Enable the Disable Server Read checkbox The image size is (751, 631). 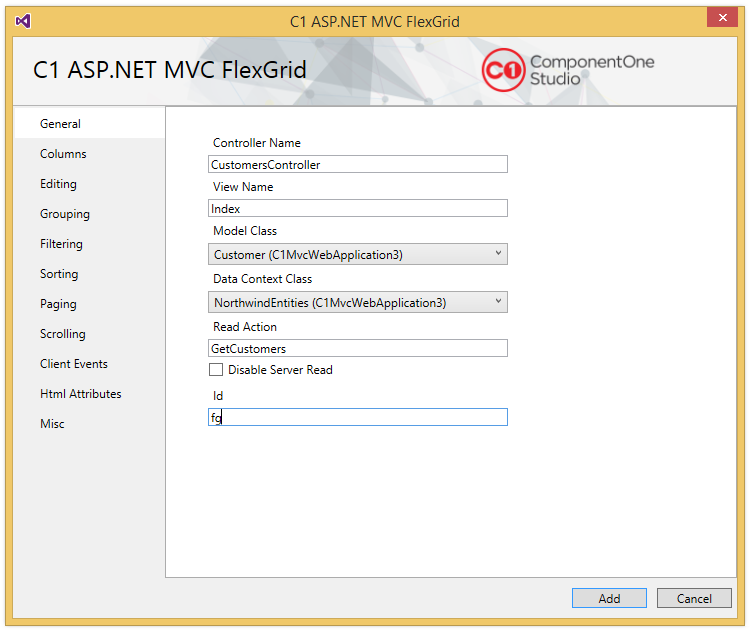[x=216, y=370]
